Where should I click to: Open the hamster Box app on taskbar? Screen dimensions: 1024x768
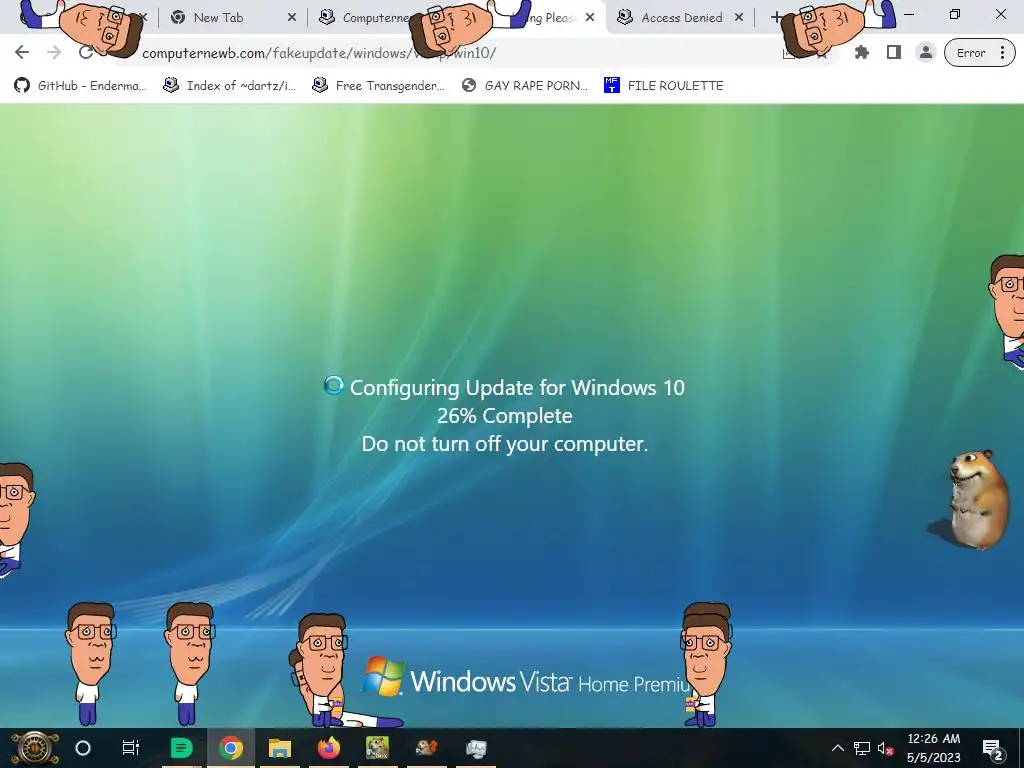click(x=377, y=748)
